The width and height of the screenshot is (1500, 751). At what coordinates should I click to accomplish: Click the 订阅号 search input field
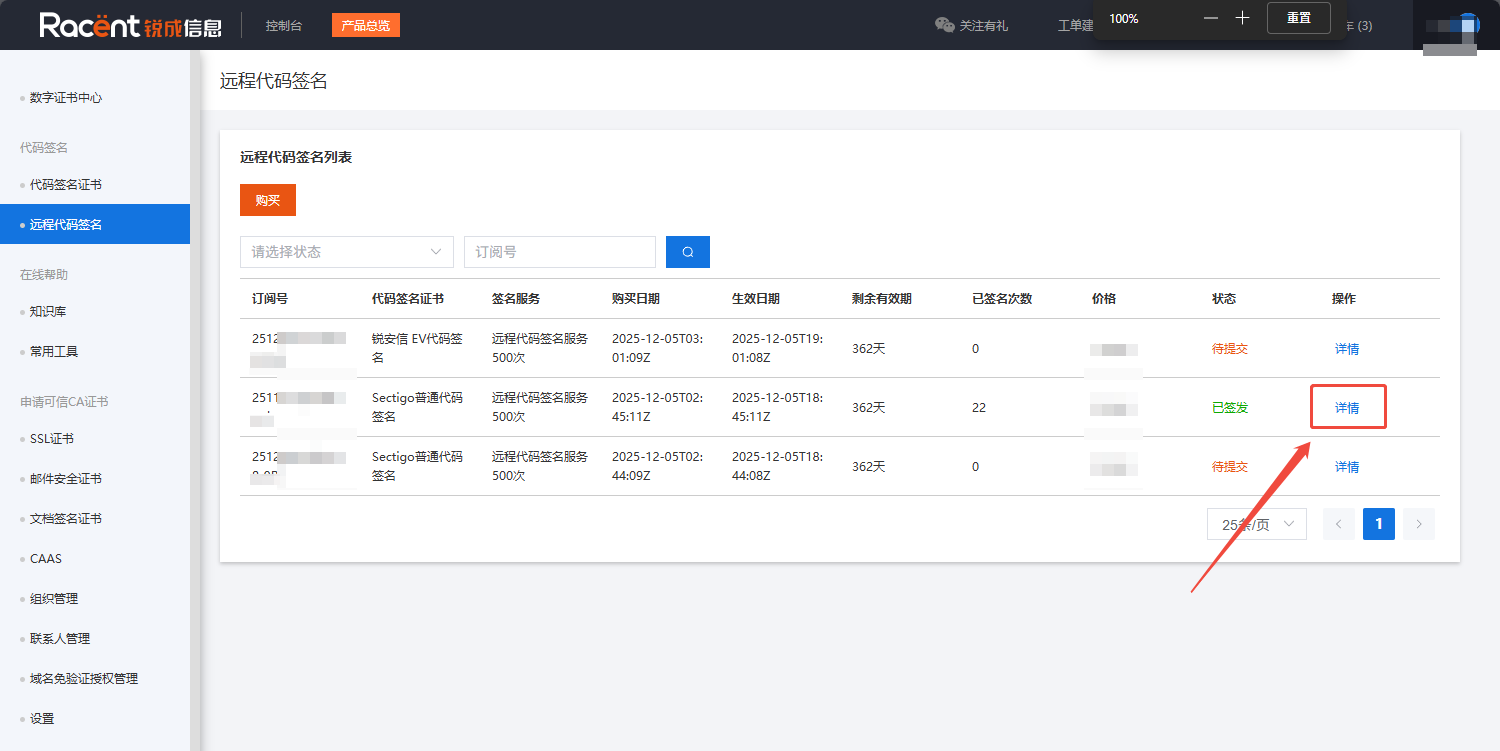559,252
